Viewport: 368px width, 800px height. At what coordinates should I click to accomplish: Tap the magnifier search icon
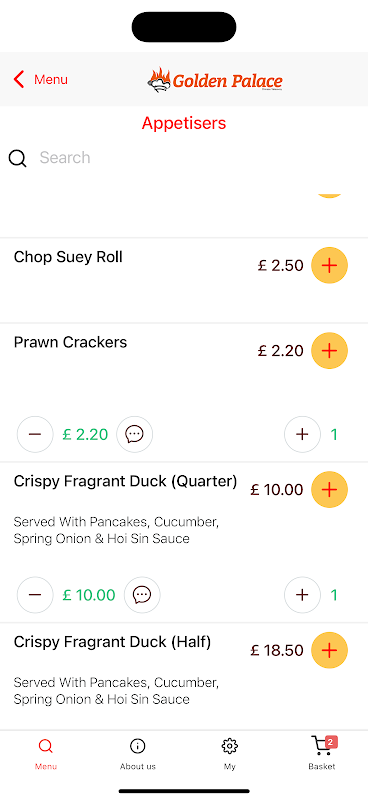[17, 158]
